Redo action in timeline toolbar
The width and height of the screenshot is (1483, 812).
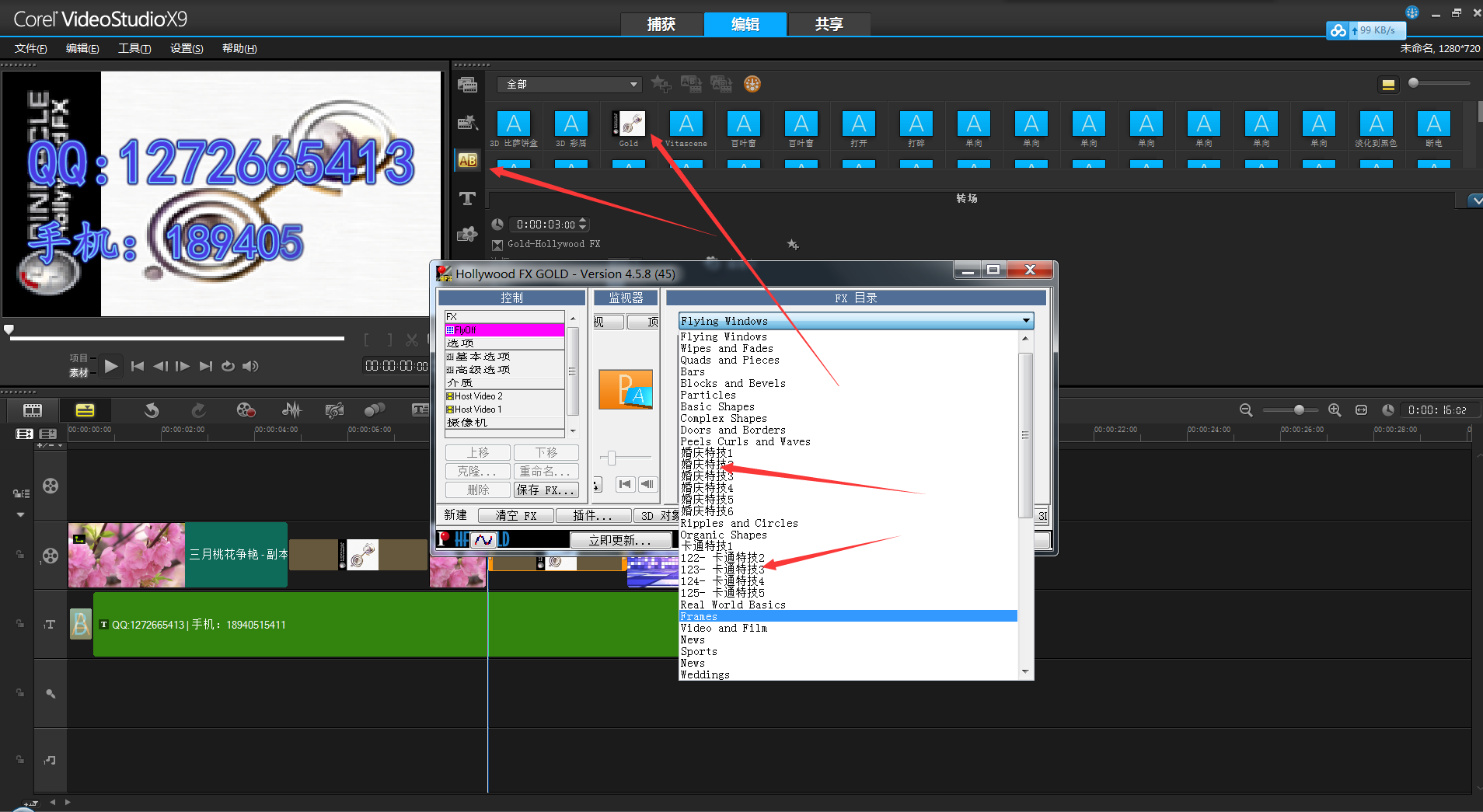198,410
